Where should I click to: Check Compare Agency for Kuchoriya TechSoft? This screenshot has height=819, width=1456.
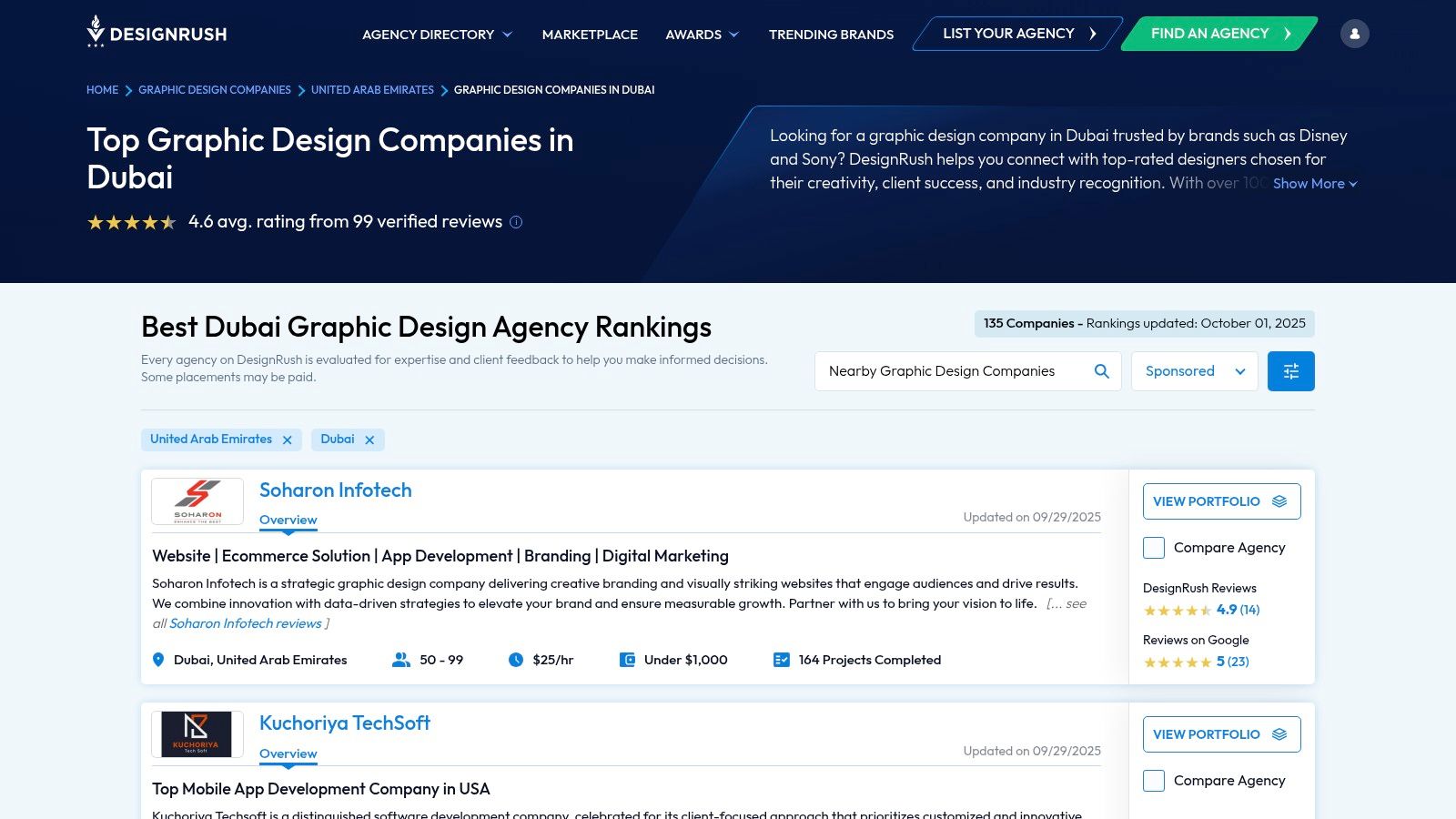click(1154, 781)
